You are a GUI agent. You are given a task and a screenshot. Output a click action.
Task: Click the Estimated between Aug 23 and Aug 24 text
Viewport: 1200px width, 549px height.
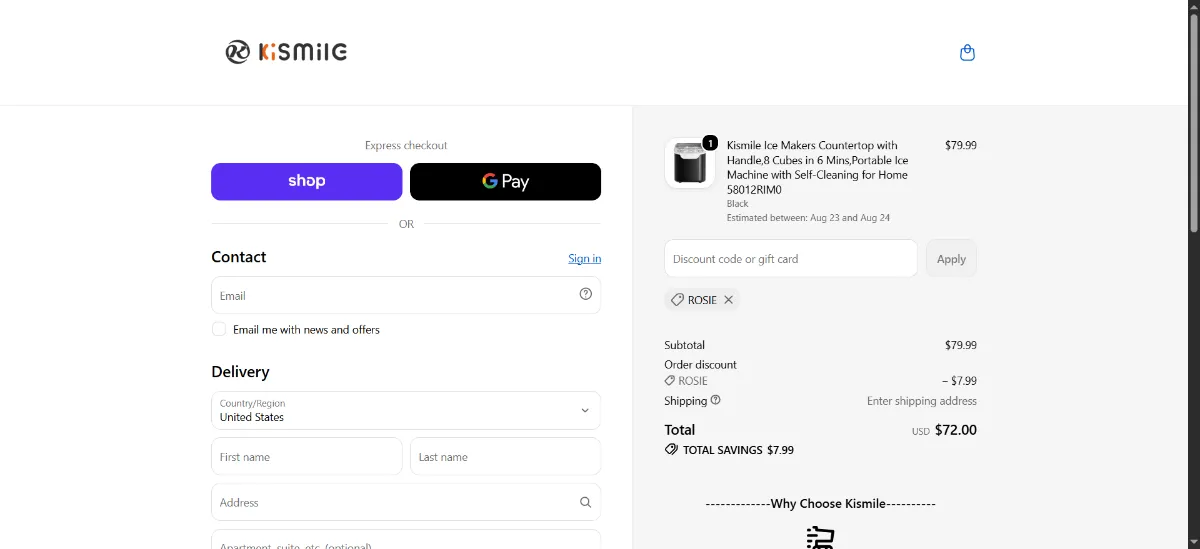point(808,217)
